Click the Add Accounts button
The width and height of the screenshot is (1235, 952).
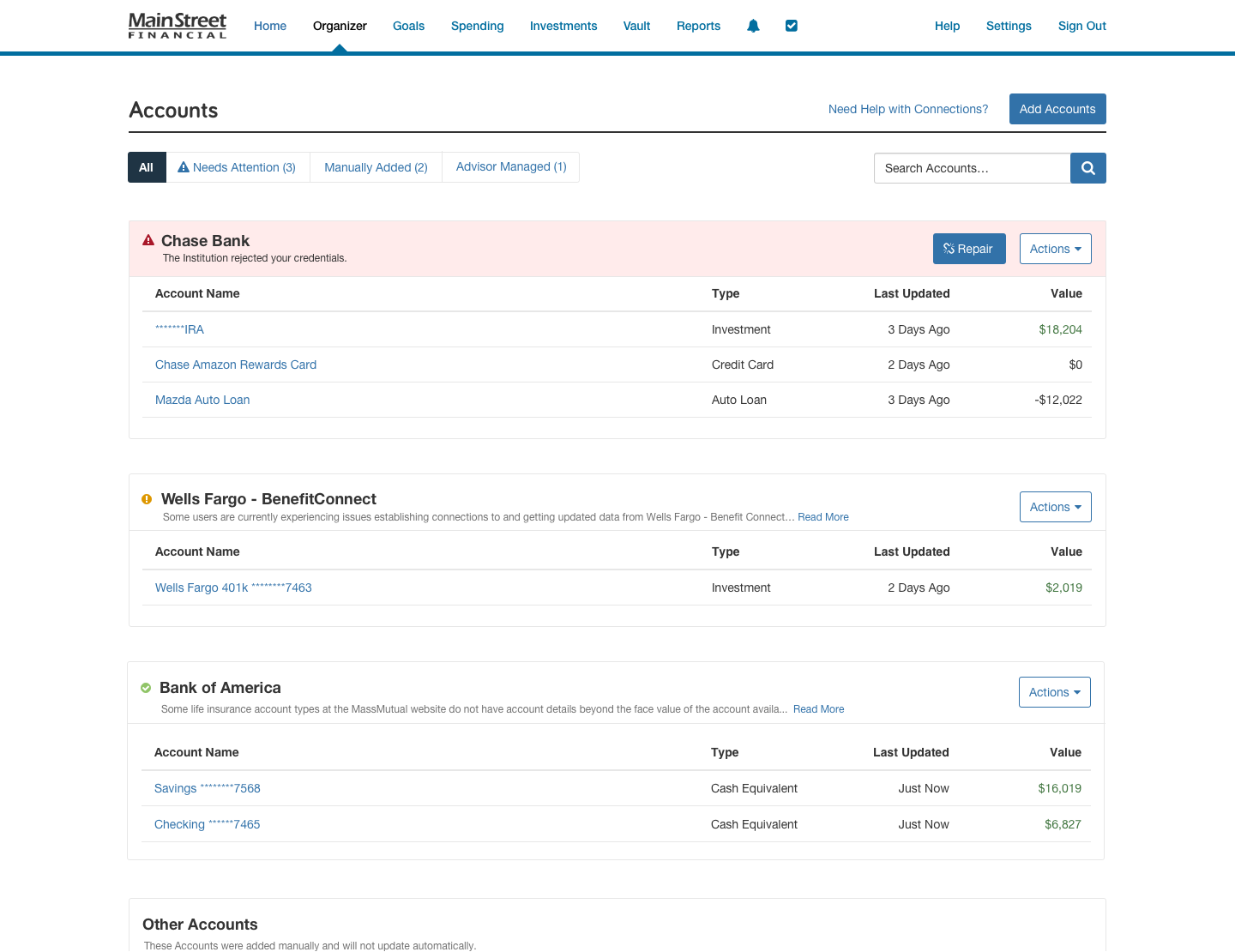tap(1057, 109)
